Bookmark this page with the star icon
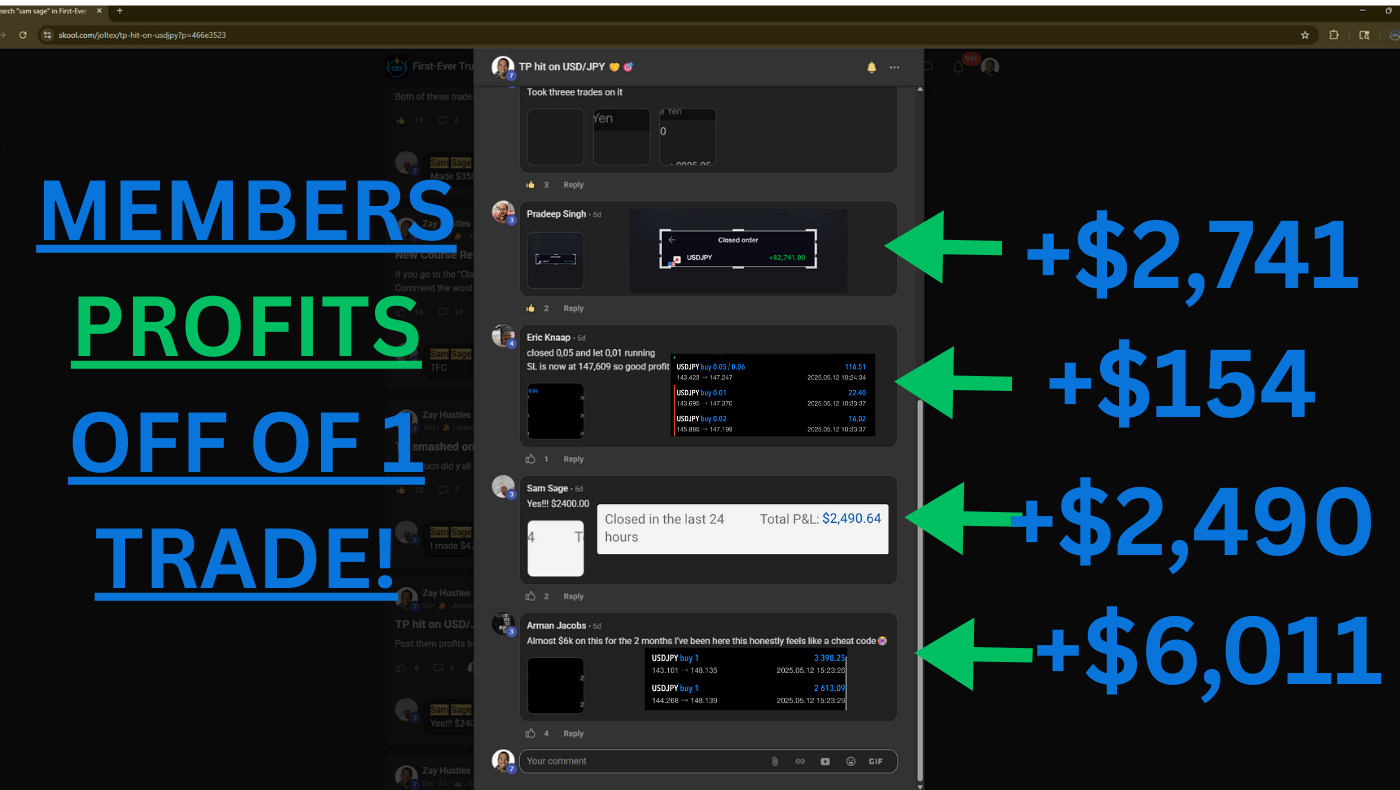 (1305, 34)
